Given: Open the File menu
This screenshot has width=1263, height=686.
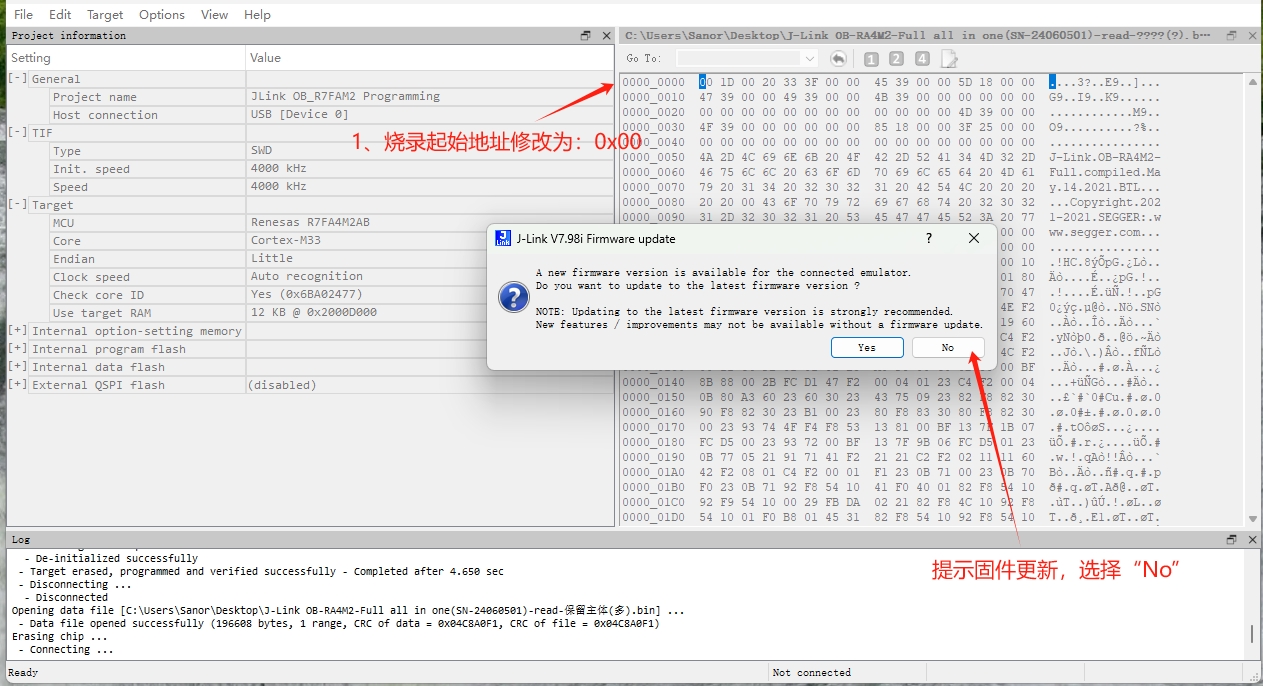Looking at the screenshot, I should coord(24,15).
